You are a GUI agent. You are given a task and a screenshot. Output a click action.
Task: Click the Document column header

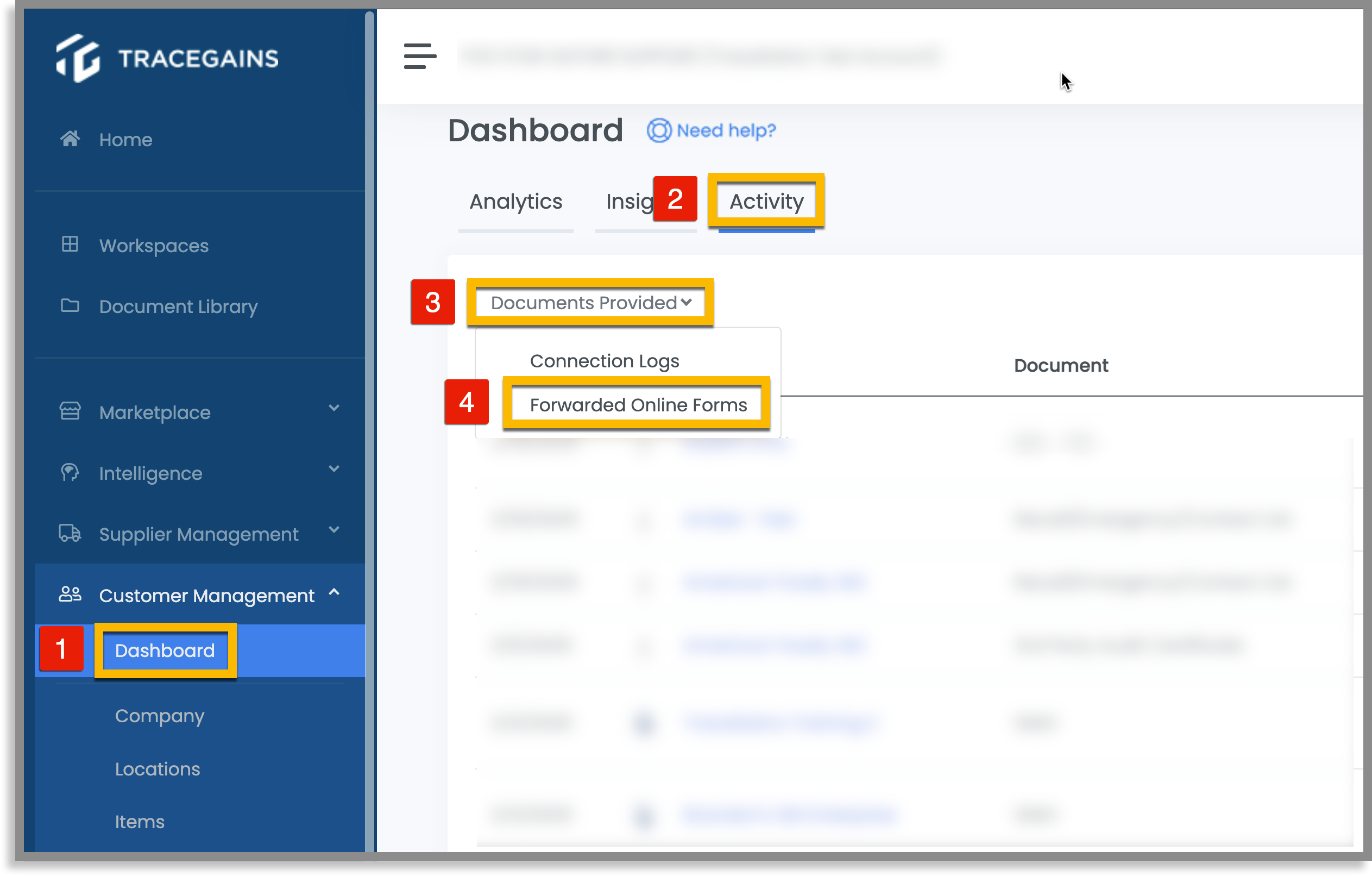click(x=1061, y=365)
